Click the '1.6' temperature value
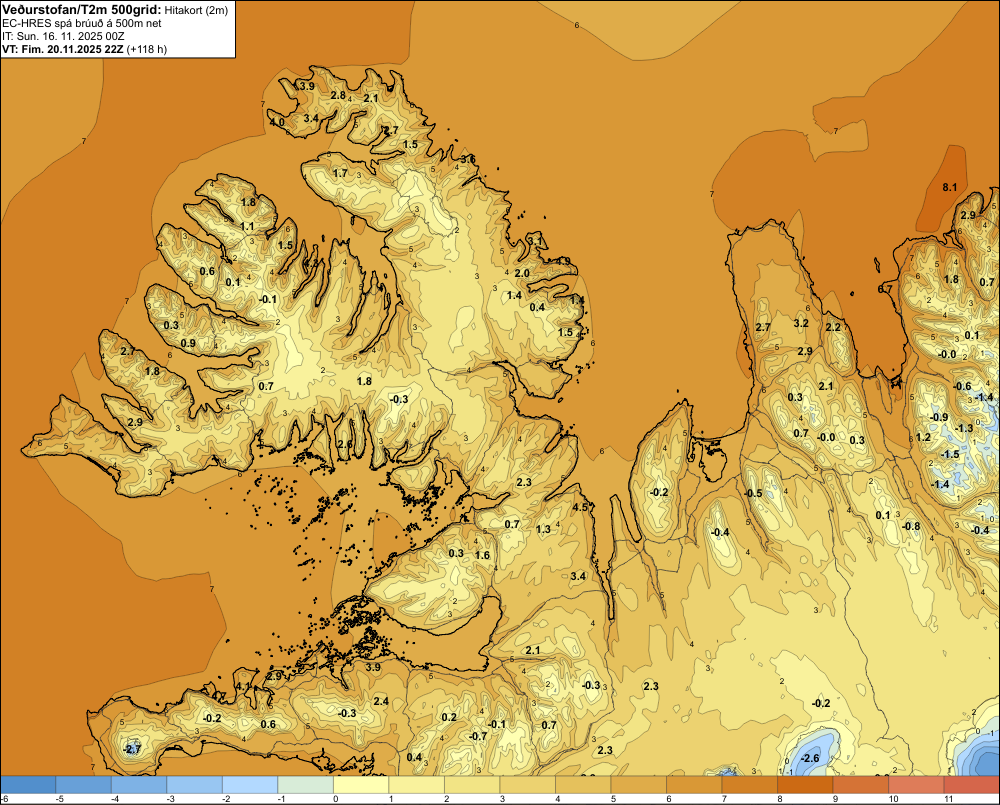Viewport: 1000px width, 805px height. 483,555
